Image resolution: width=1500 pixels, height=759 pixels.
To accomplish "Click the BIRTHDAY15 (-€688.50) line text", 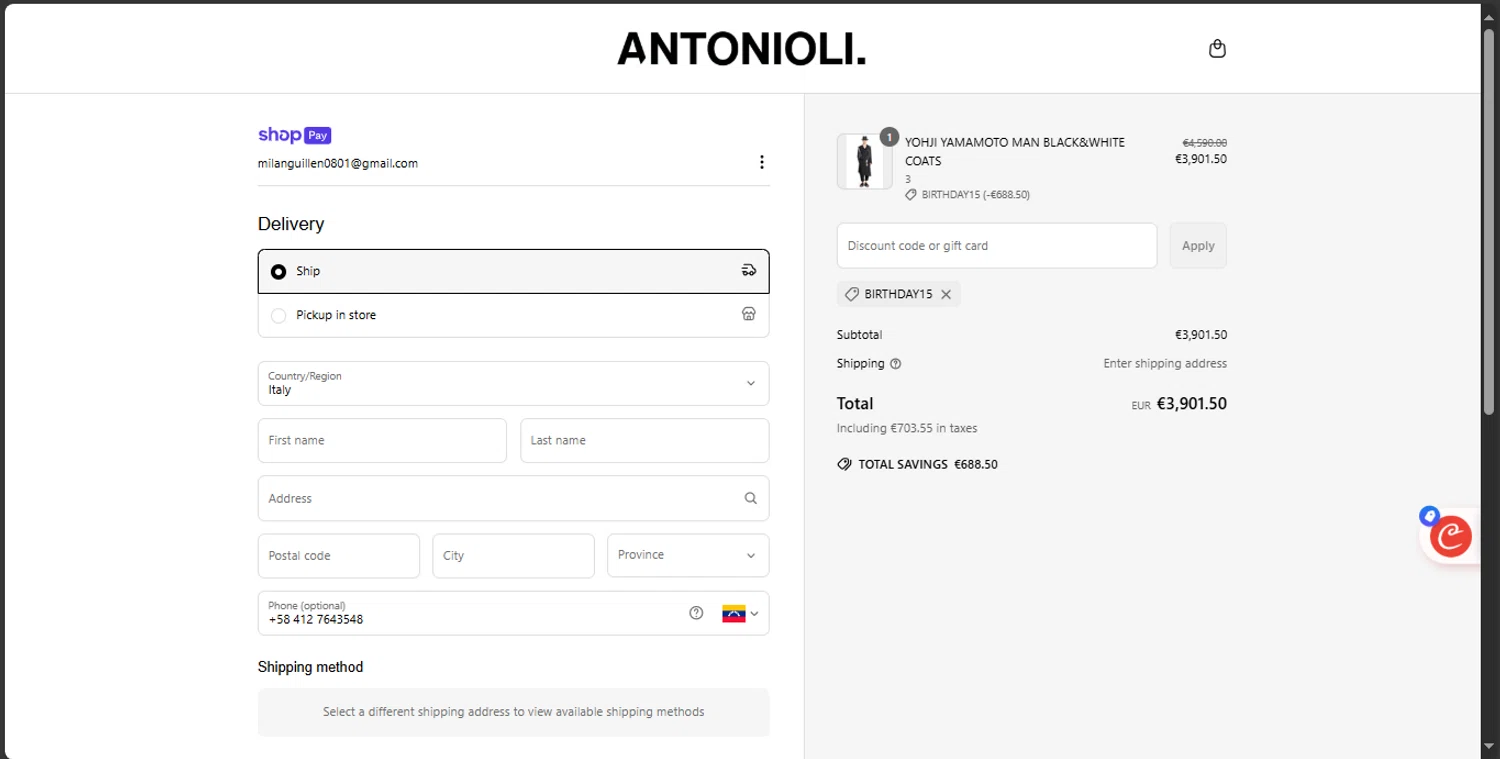I will (976, 195).
